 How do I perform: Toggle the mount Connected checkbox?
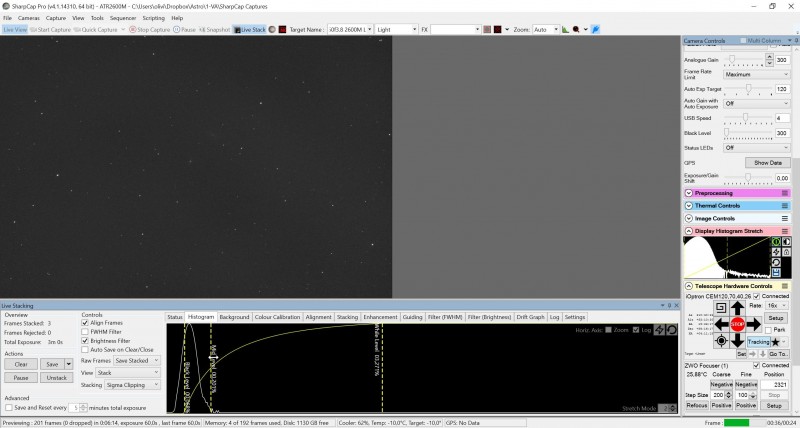click(x=757, y=296)
